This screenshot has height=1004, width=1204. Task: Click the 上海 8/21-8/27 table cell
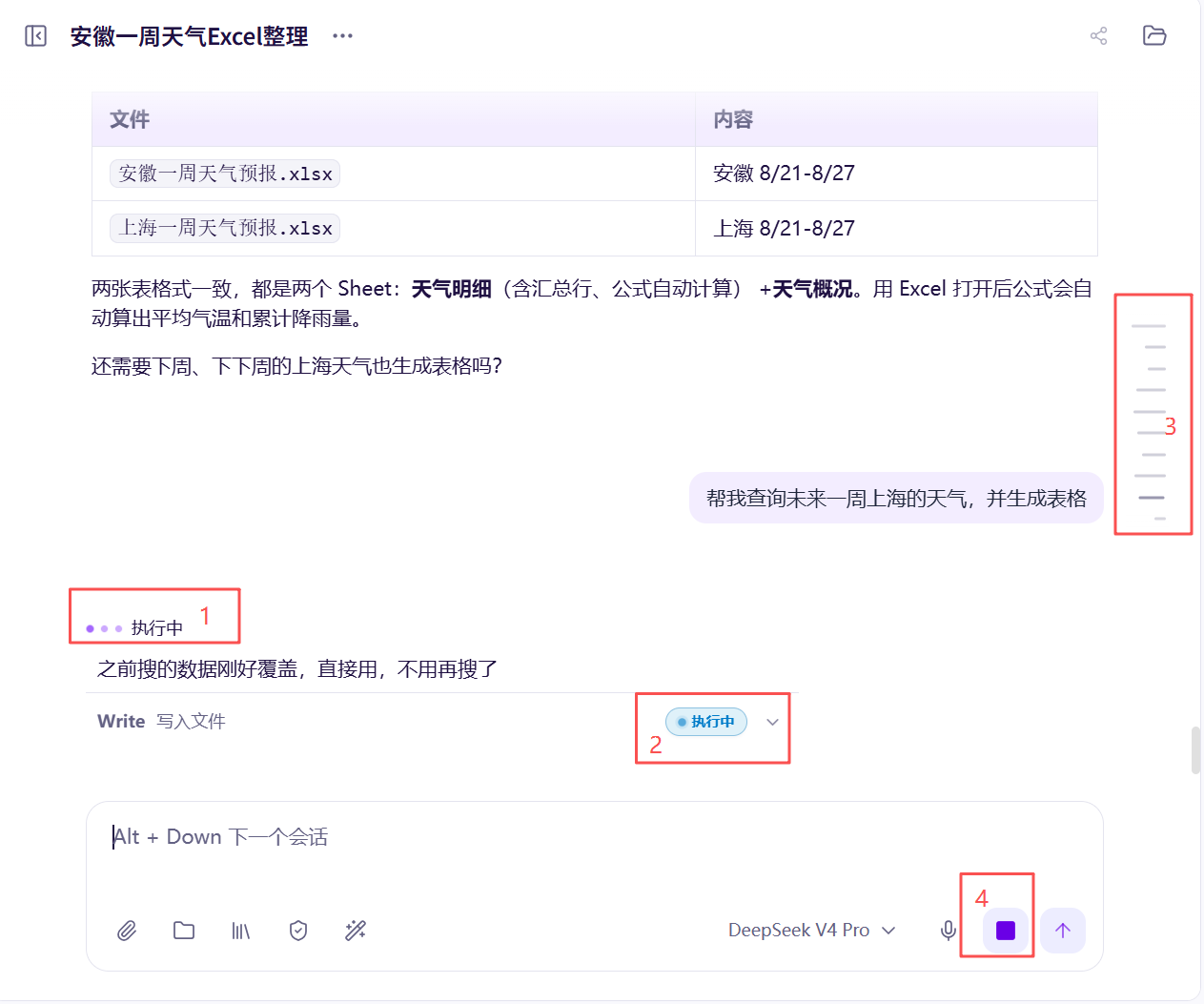pos(896,229)
